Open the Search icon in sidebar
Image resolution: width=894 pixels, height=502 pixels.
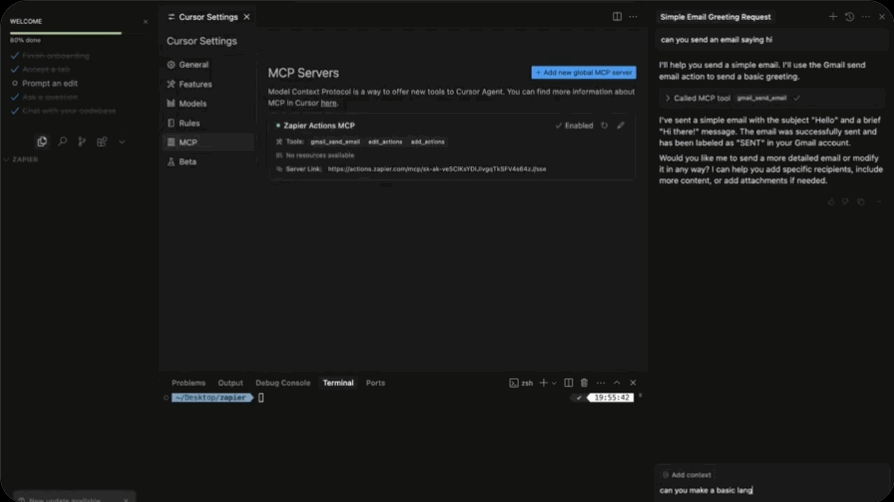point(62,141)
